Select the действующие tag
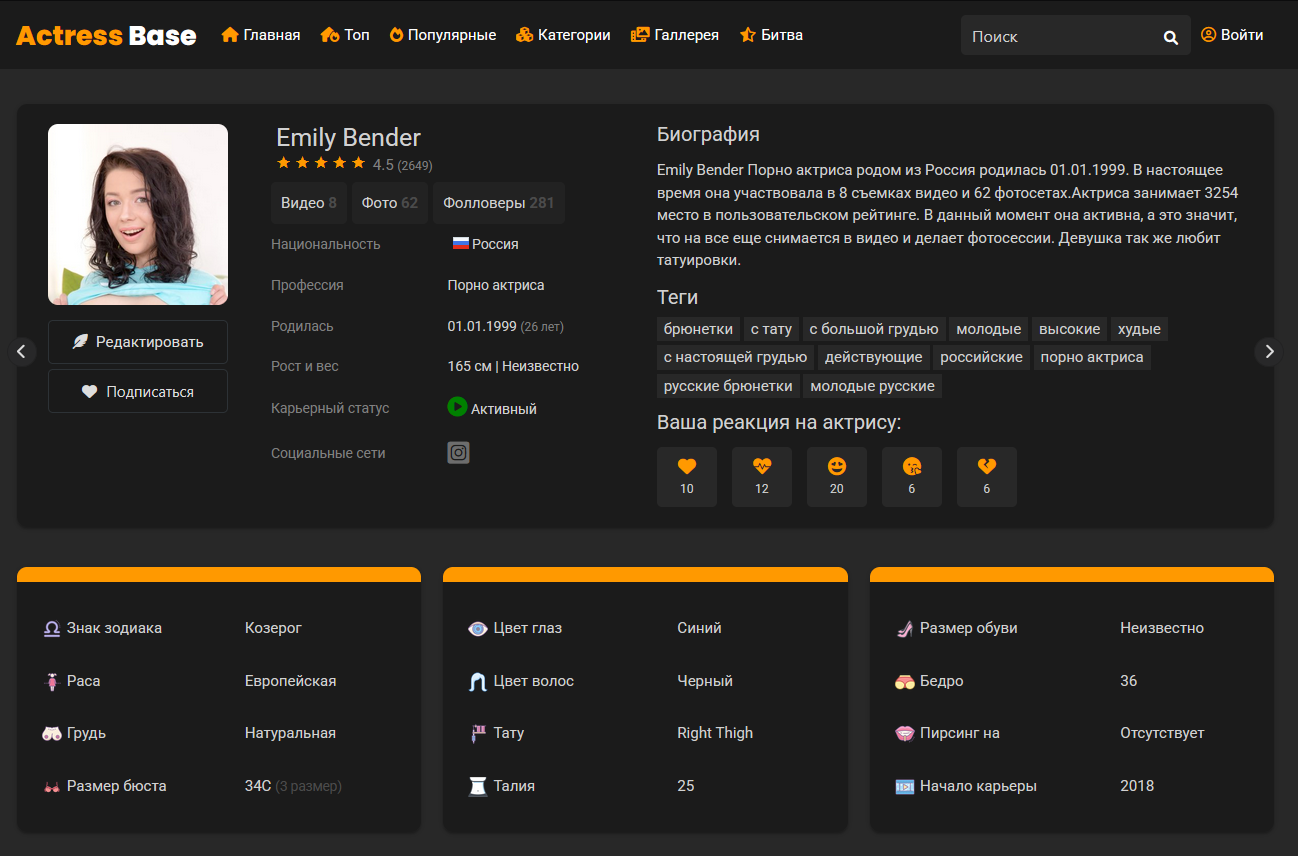Screen dimensions: 1298x856 pos(874,357)
